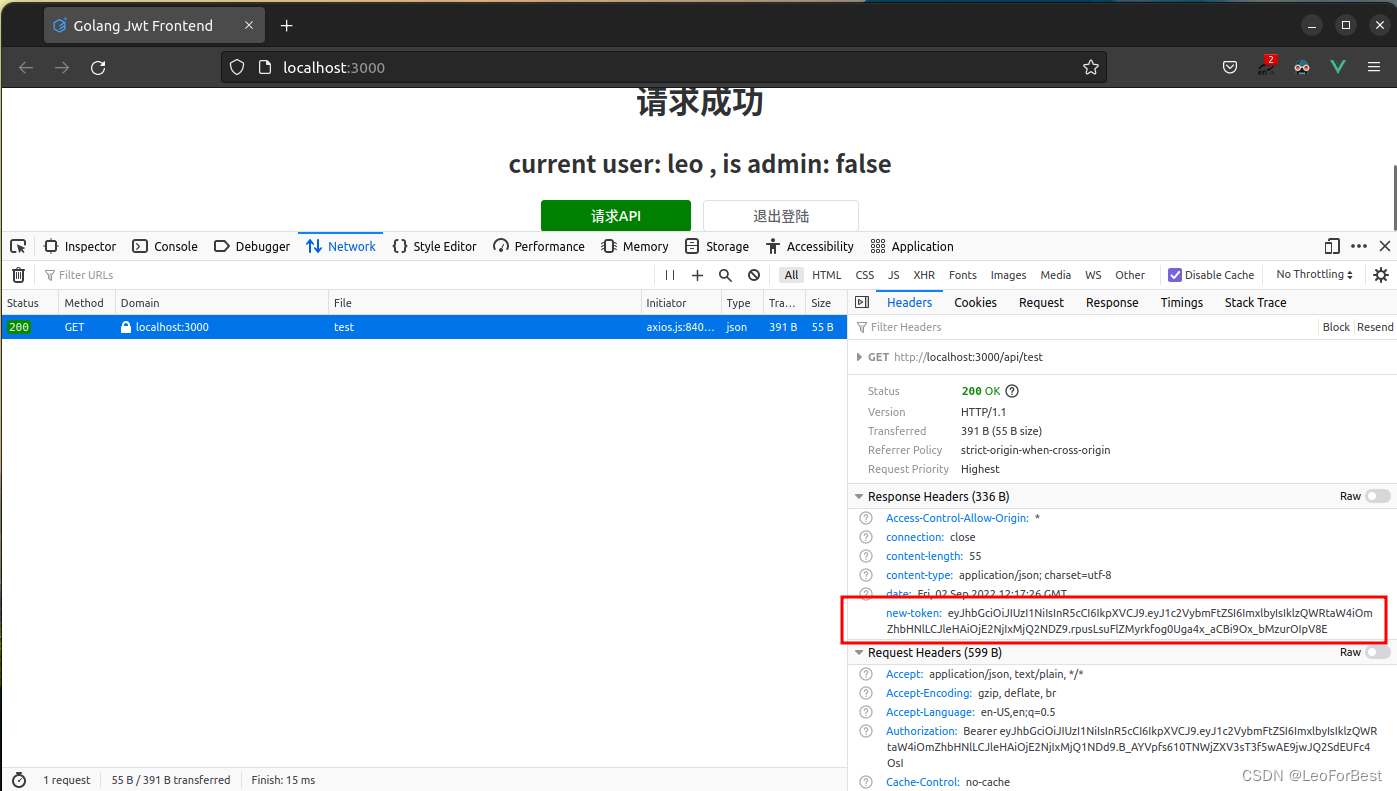Screen dimensions: 1397x791
Task: Toggle Raw switch for Response Headers
Action: pos(1378,496)
